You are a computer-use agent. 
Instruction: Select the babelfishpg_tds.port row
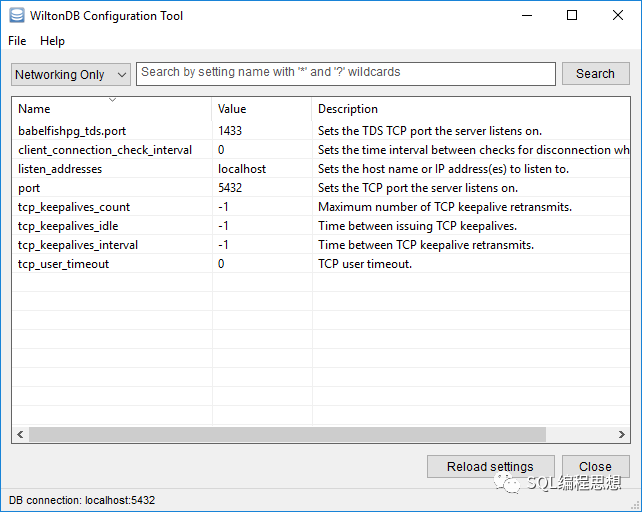click(72, 131)
